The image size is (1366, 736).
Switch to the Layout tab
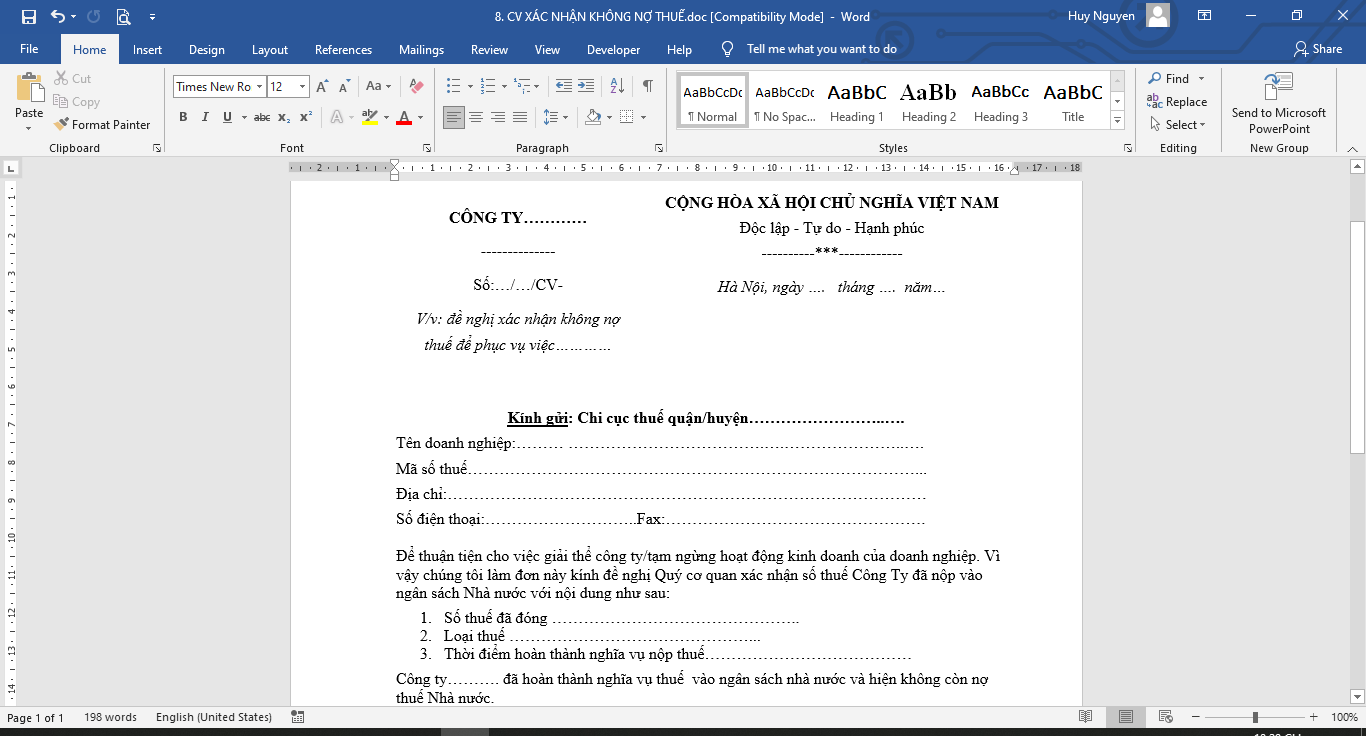tap(269, 50)
